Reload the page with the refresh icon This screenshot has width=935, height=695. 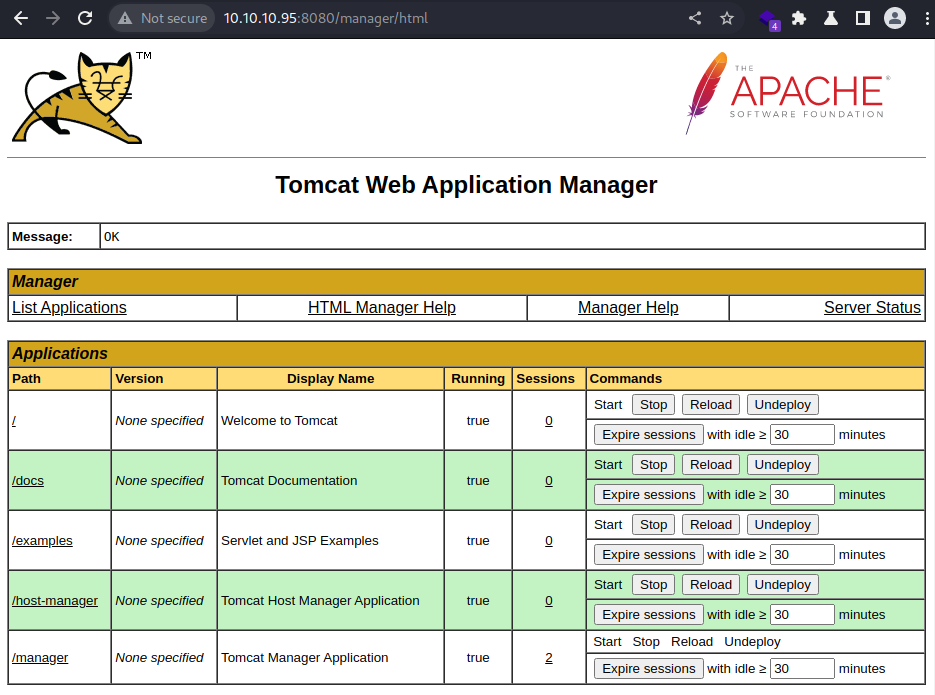(x=85, y=18)
